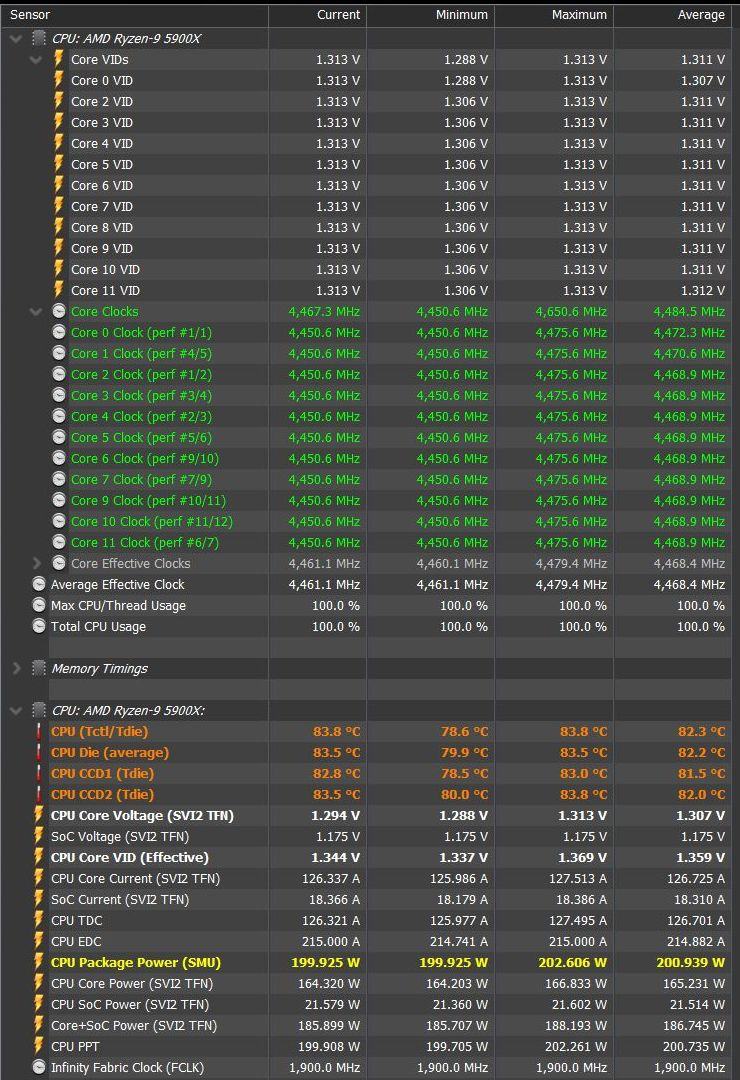This screenshot has height=1080, width=740.
Task: Click the icon beside Average Effective Clock
Action: click(x=39, y=584)
